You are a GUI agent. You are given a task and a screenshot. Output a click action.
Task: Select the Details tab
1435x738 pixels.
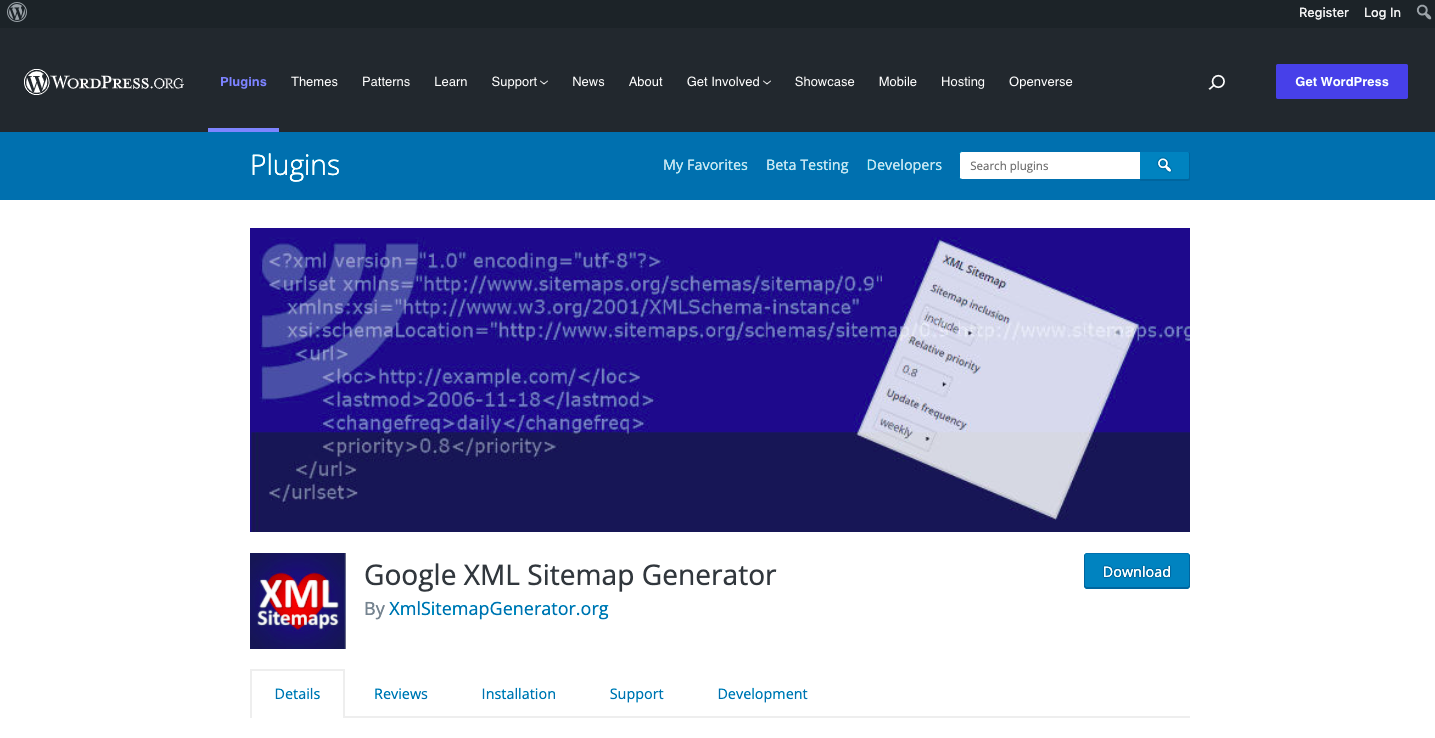click(x=297, y=693)
